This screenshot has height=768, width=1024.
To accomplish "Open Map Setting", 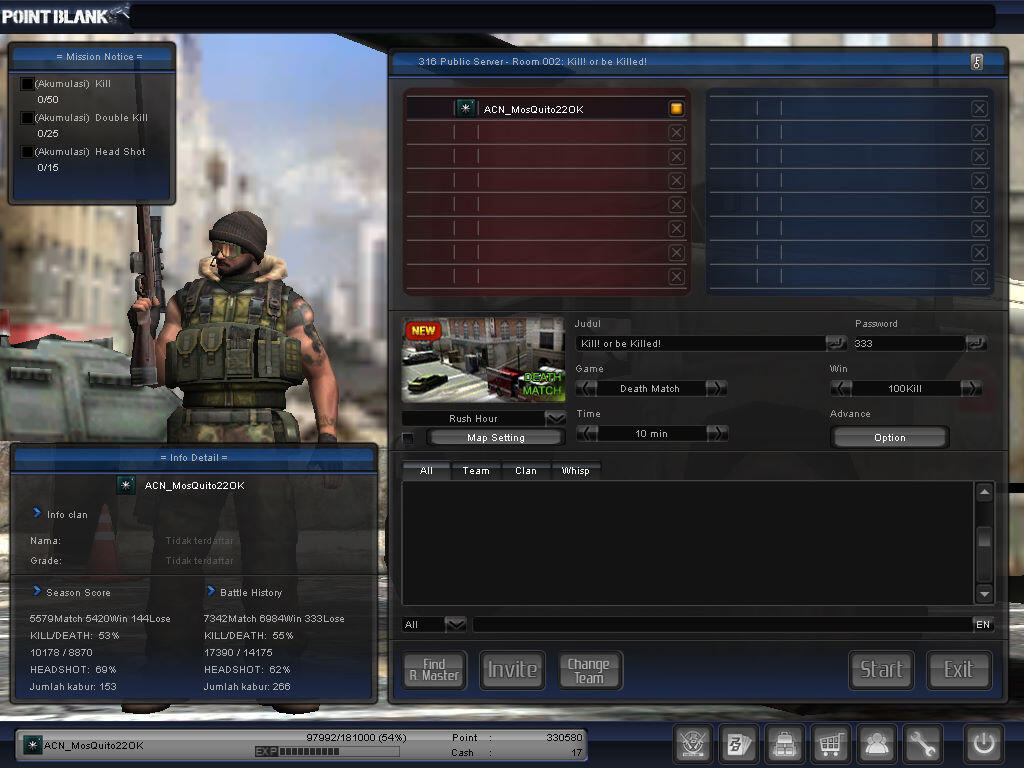I will tap(496, 438).
